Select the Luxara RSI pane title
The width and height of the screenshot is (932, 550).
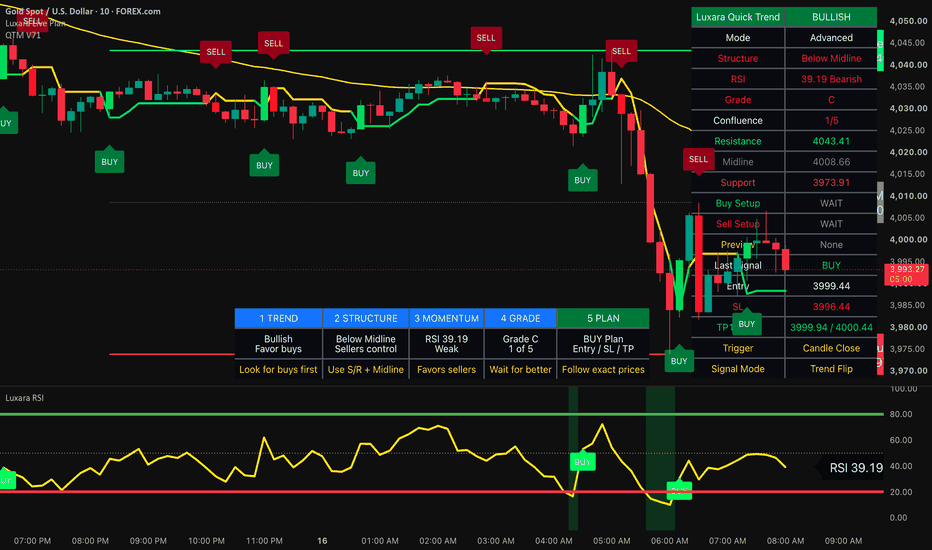tap(24, 398)
